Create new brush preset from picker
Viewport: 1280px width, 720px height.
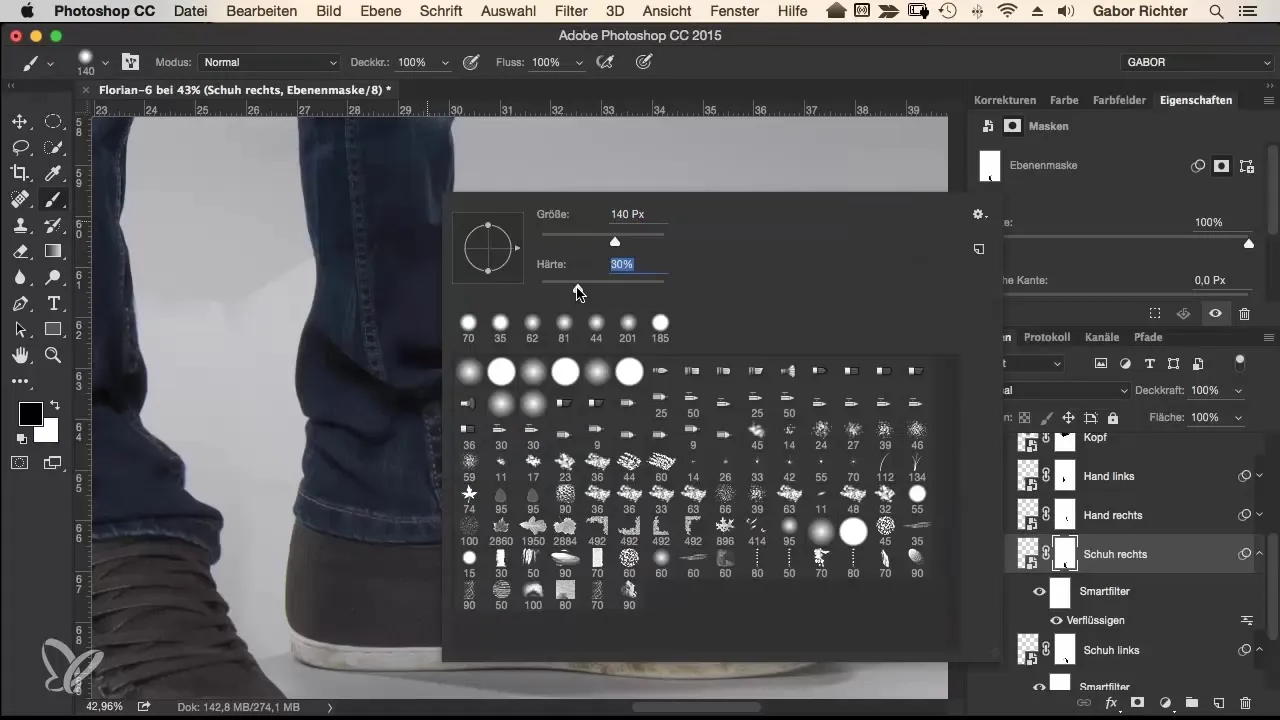[x=979, y=249]
